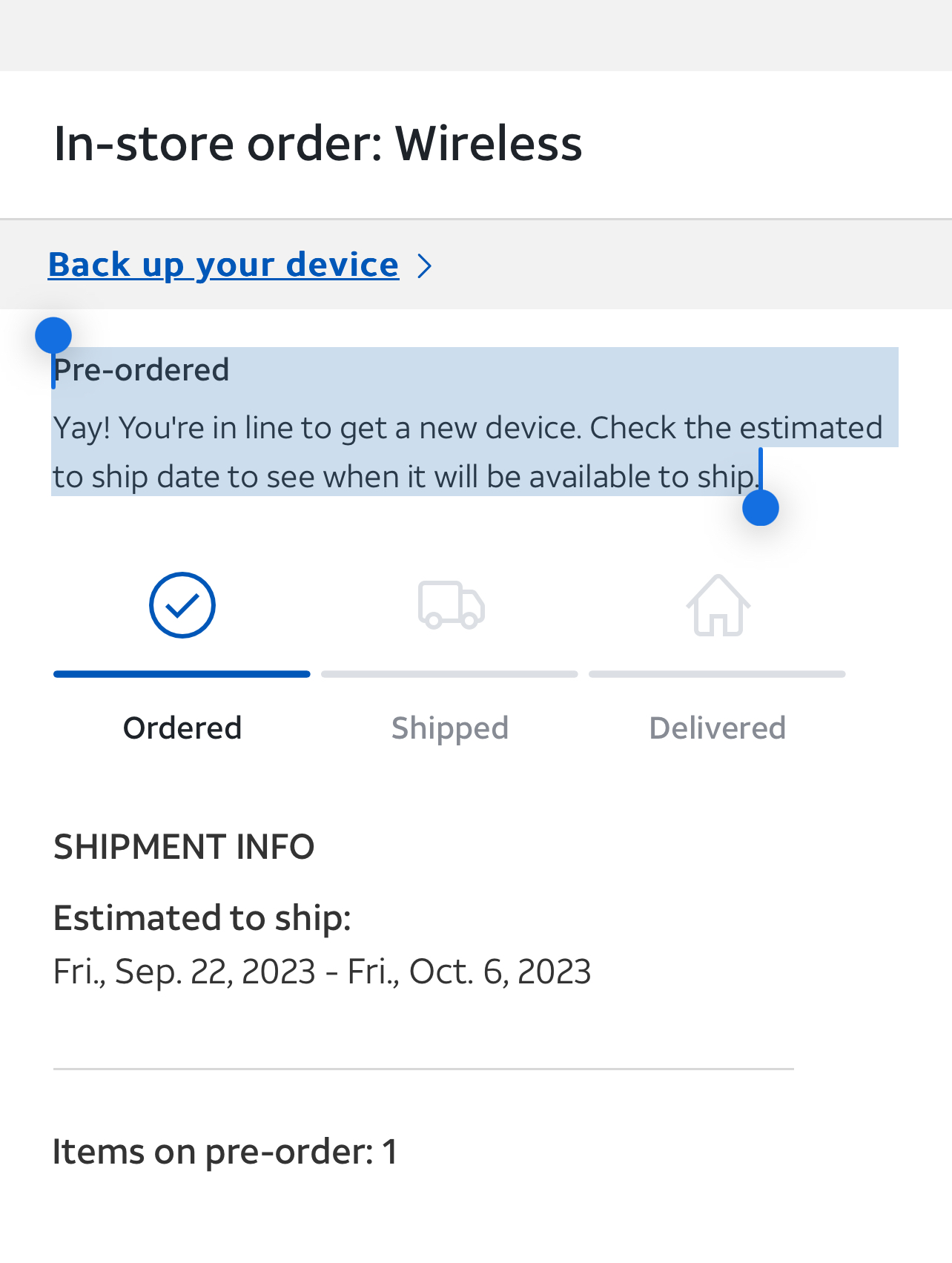Select the Ordered step label
952x1263 pixels.
182,728
